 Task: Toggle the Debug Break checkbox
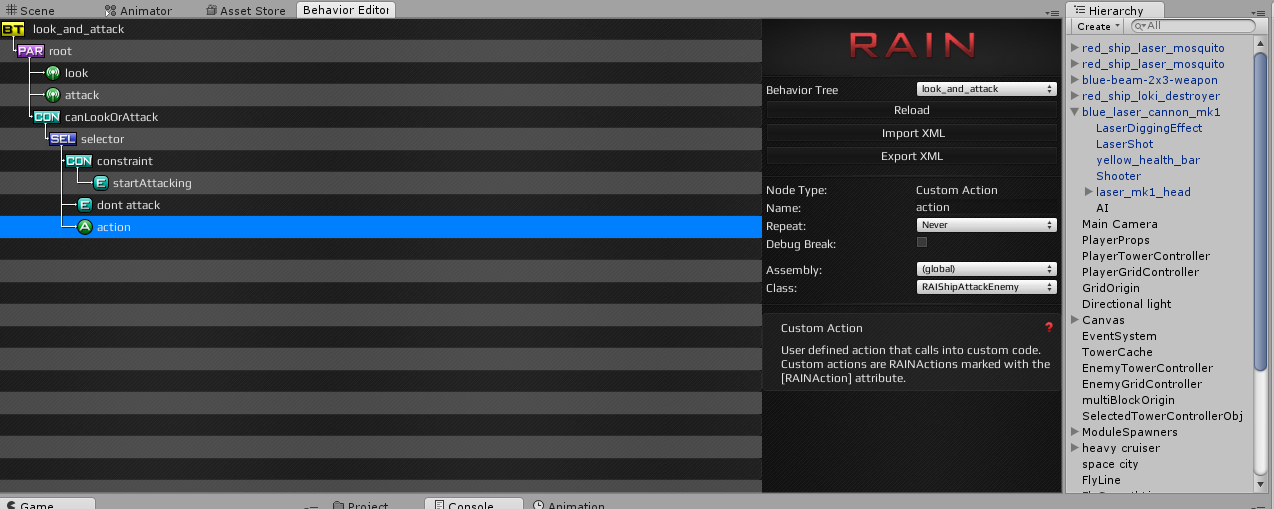(x=922, y=243)
